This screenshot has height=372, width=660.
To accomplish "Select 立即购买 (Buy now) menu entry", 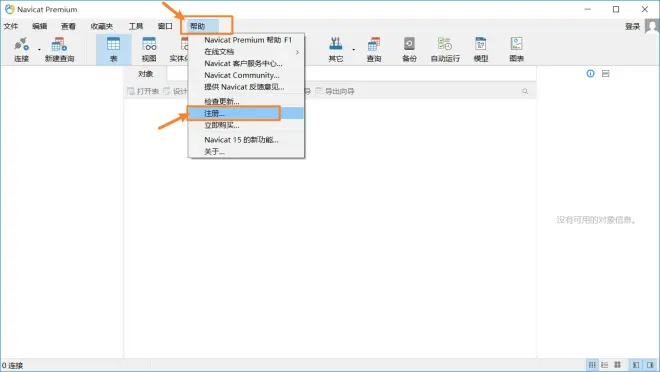I will click(246, 125).
